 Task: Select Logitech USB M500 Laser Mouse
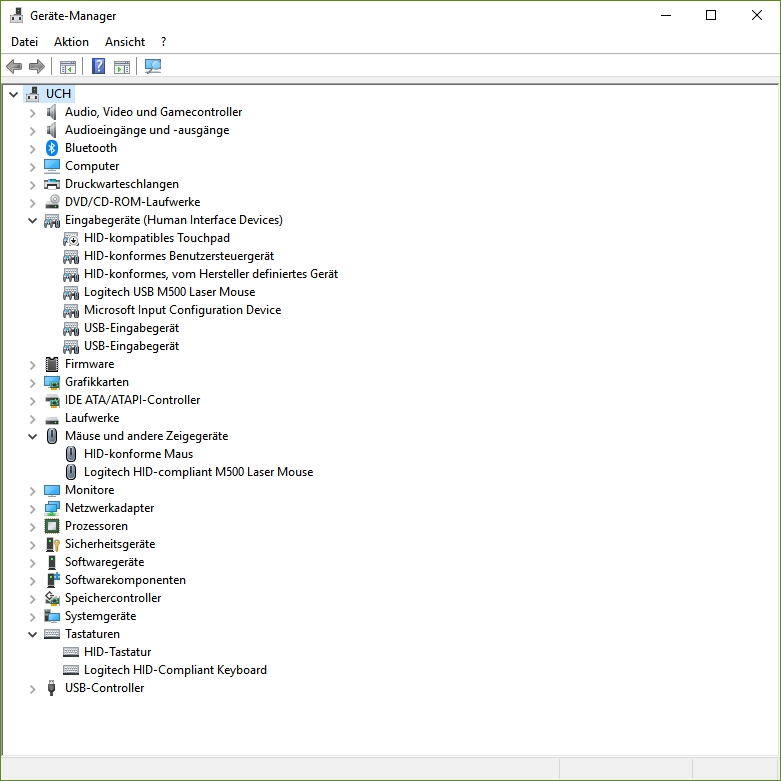coord(169,292)
